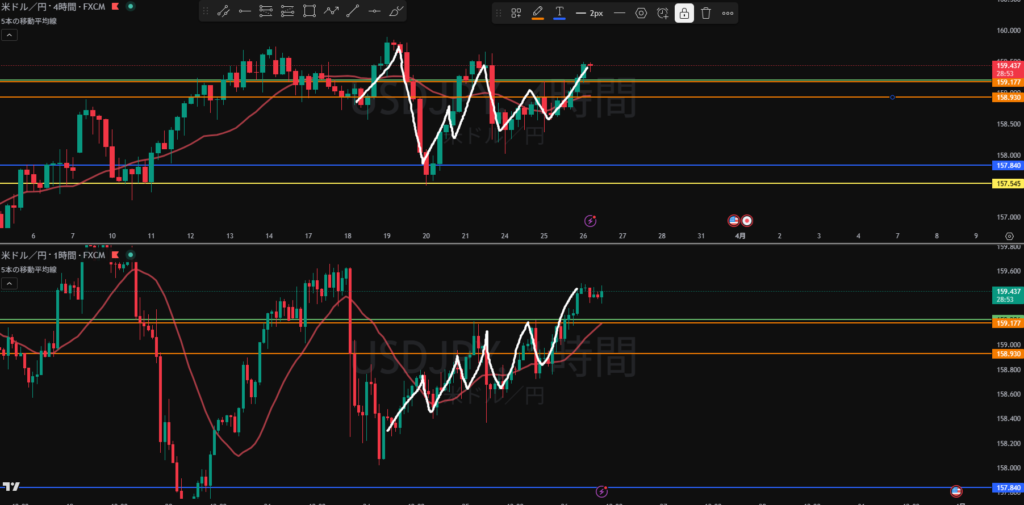Collapse the lower chart's indicator legend
This screenshot has height=505, width=1024.
tap(9, 284)
